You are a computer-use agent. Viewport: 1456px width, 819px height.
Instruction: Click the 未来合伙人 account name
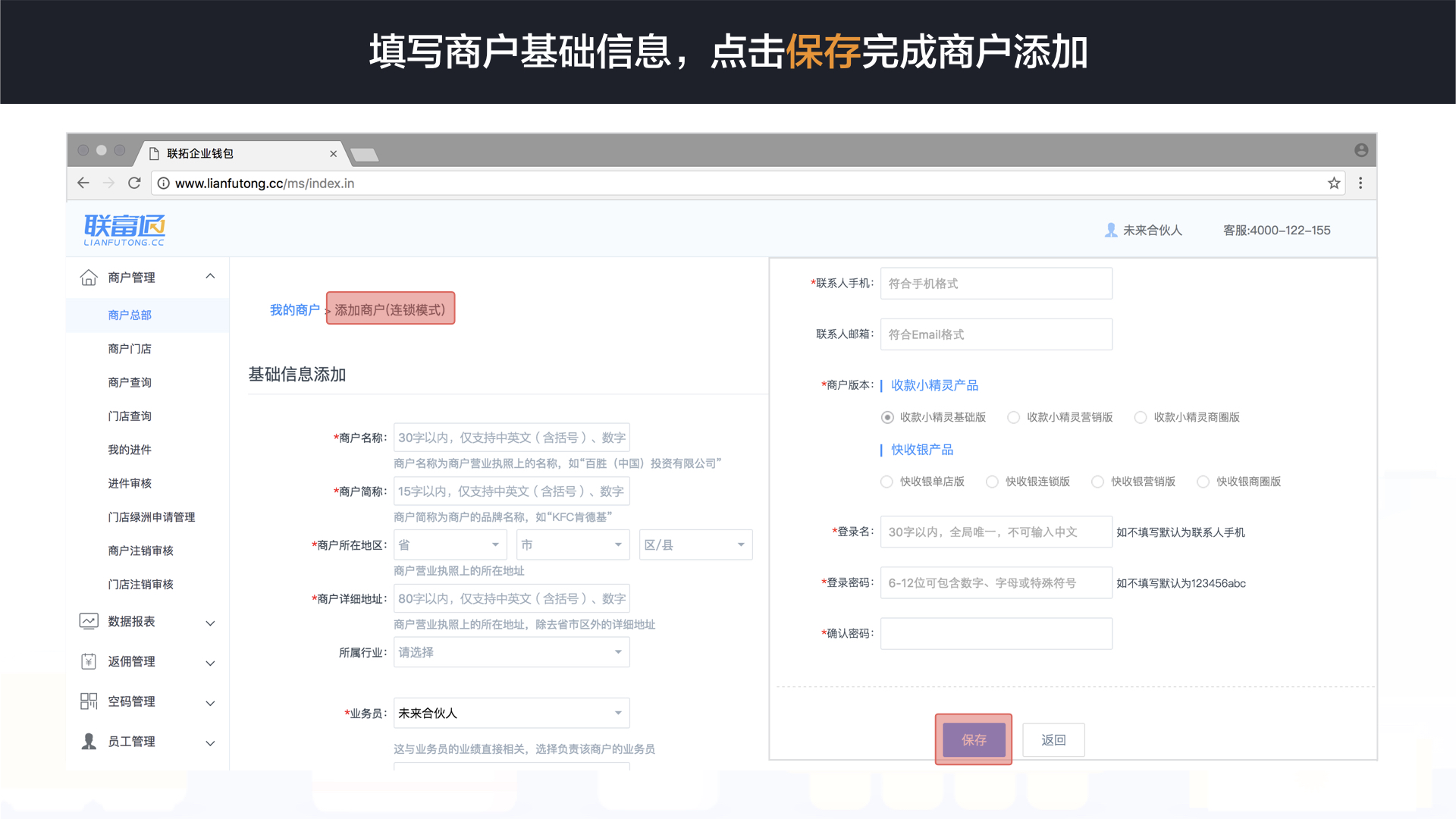[1152, 230]
